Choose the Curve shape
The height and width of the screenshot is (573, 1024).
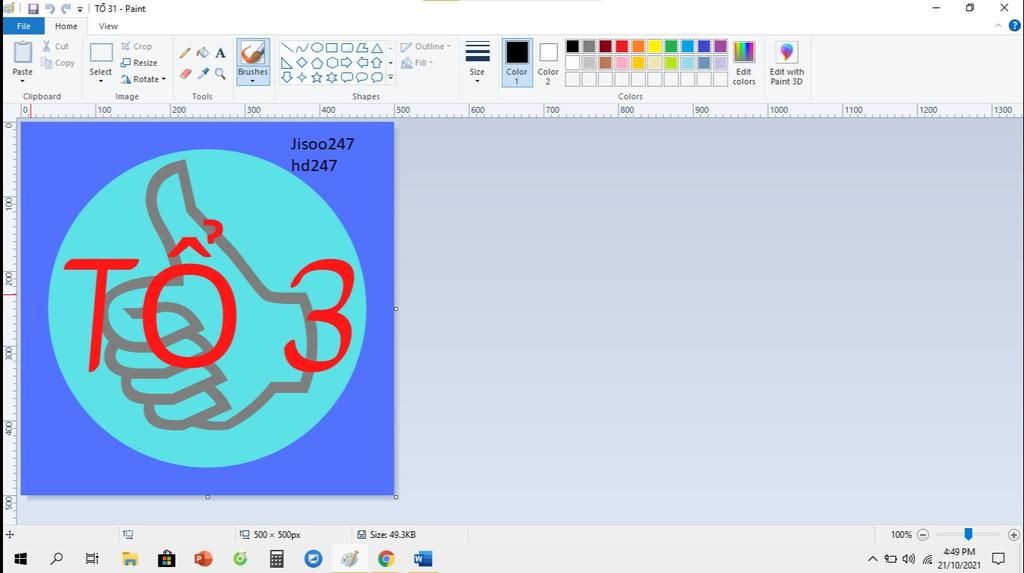tap(302, 48)
